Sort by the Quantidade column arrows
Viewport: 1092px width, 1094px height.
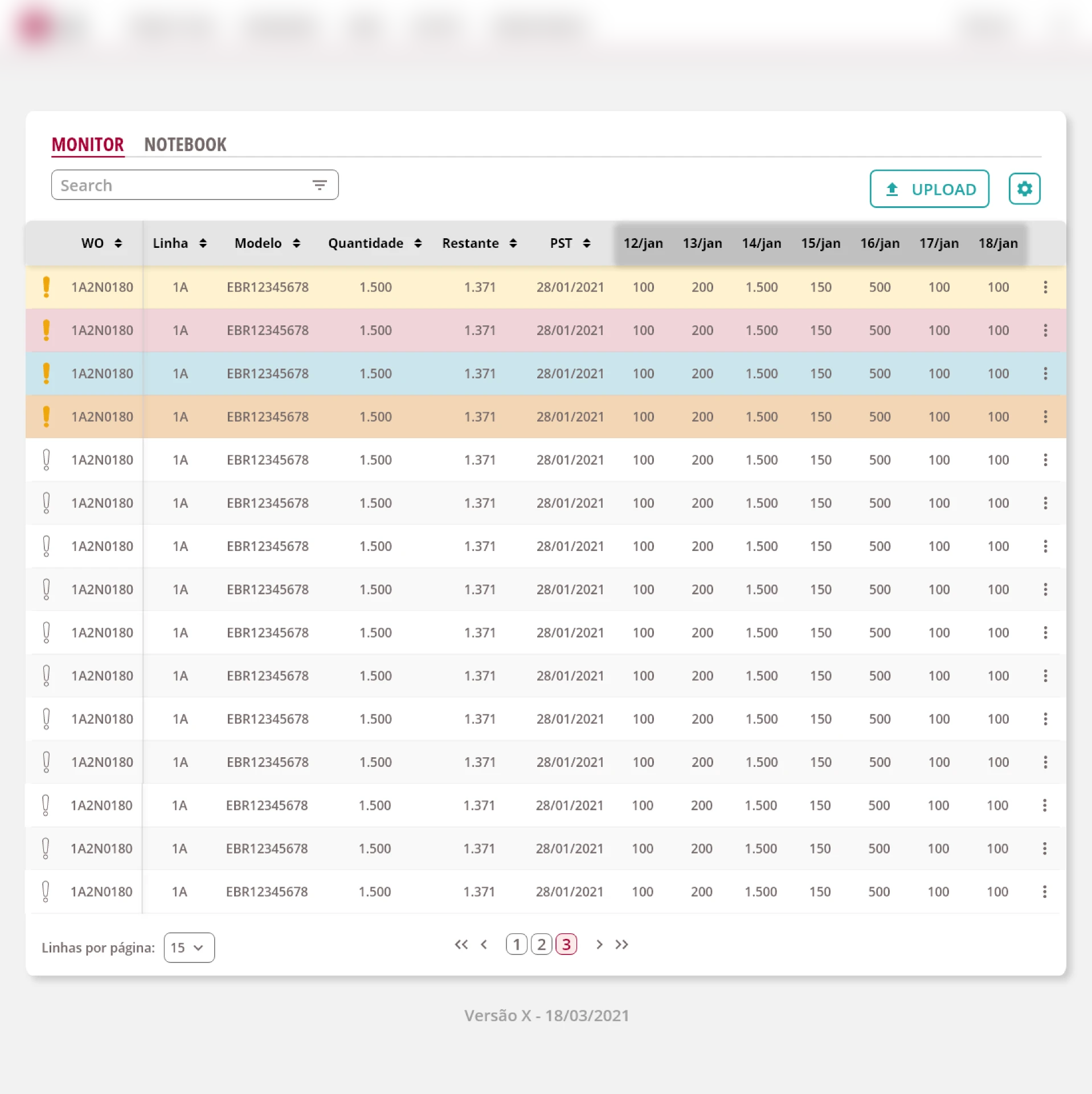(x=418, y=243)
